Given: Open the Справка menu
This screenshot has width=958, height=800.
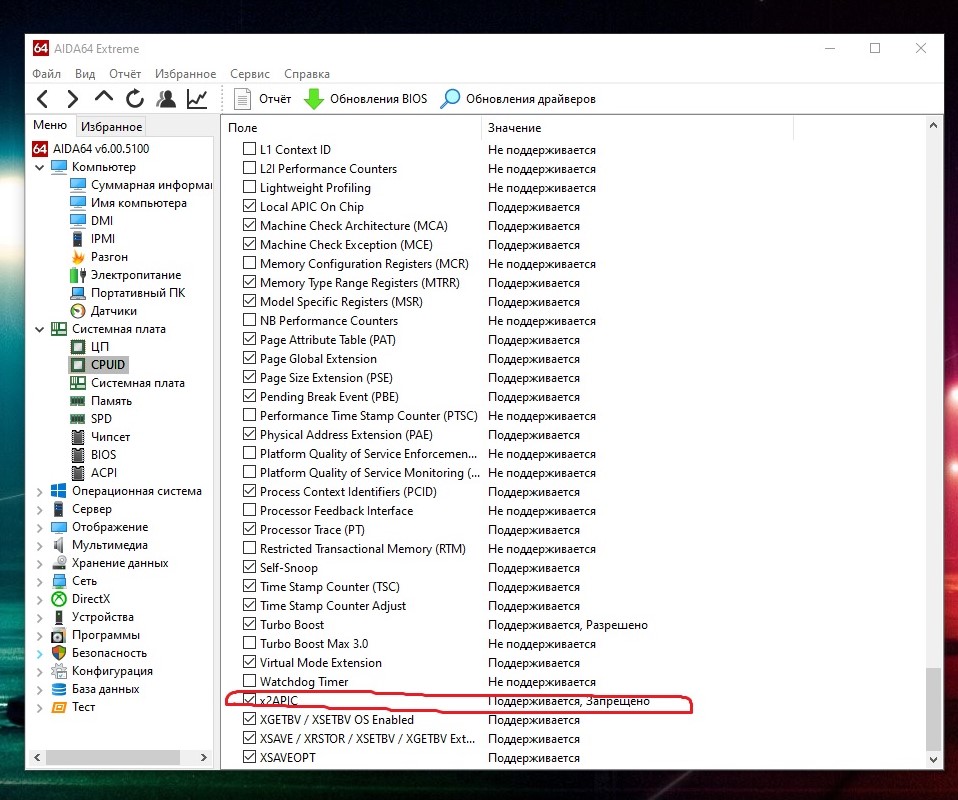Looking at the screenshot, I should click(307, 73).
